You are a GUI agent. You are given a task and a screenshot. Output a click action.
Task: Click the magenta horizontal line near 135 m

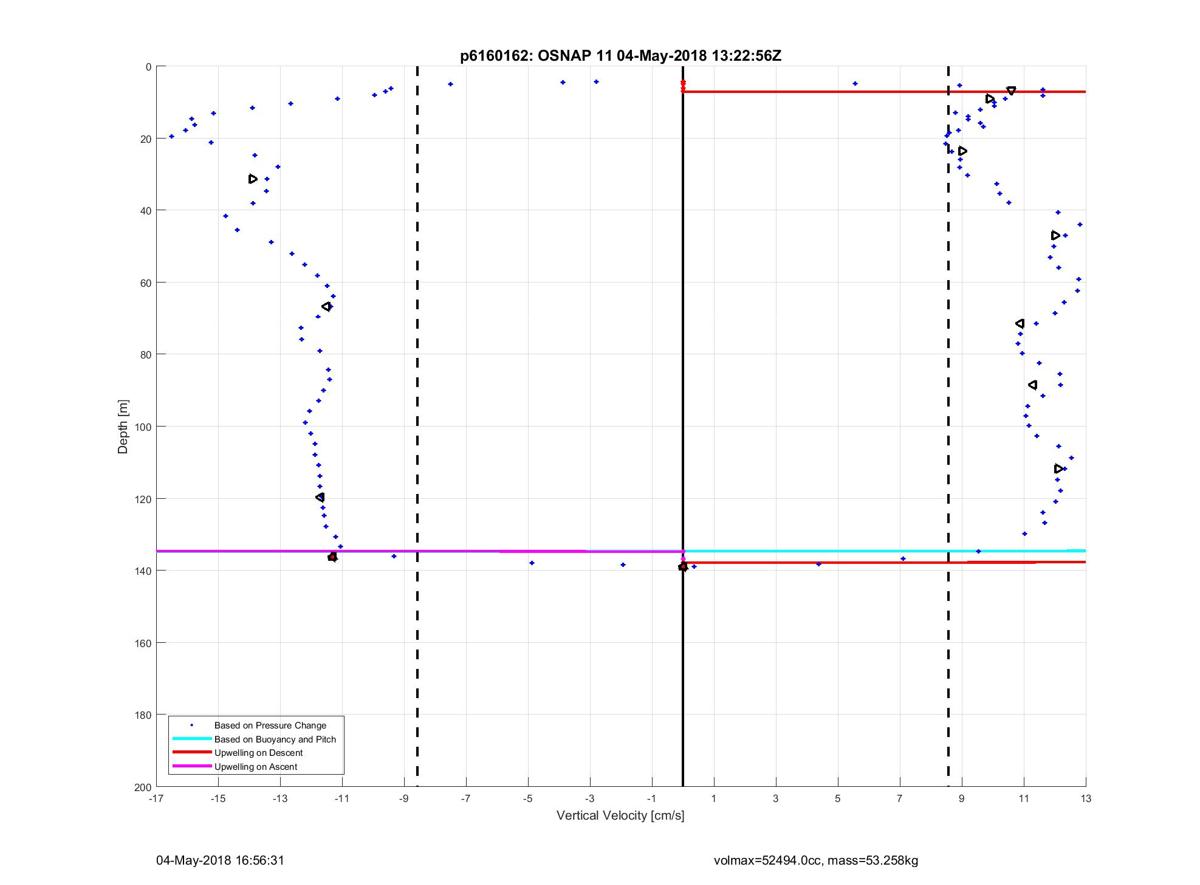point(420,551)
